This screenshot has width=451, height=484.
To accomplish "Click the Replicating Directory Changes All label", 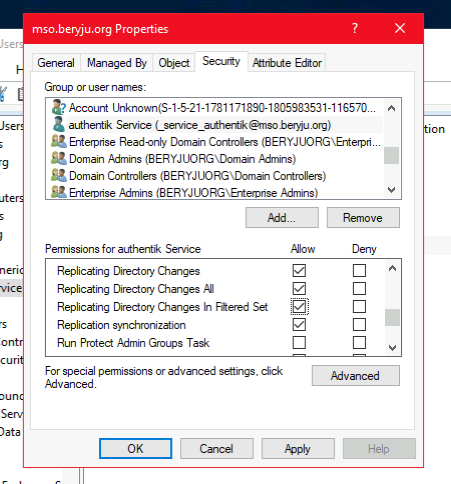I will [x=135, y=289].
